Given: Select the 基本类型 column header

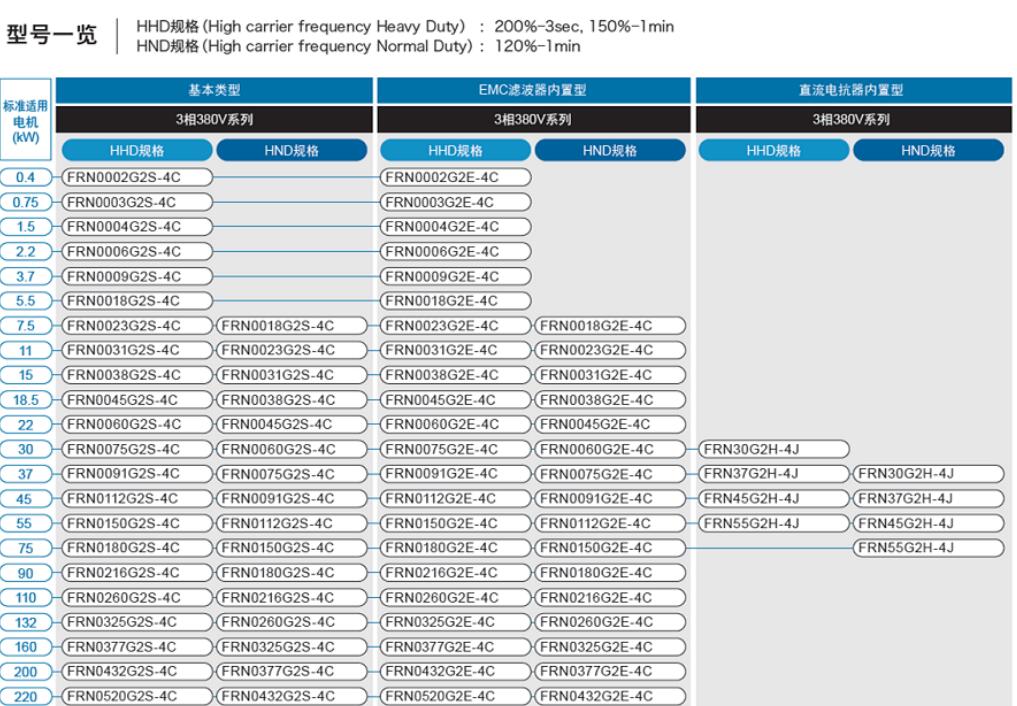Looking at the screenshot, I should tap(214, 90).
